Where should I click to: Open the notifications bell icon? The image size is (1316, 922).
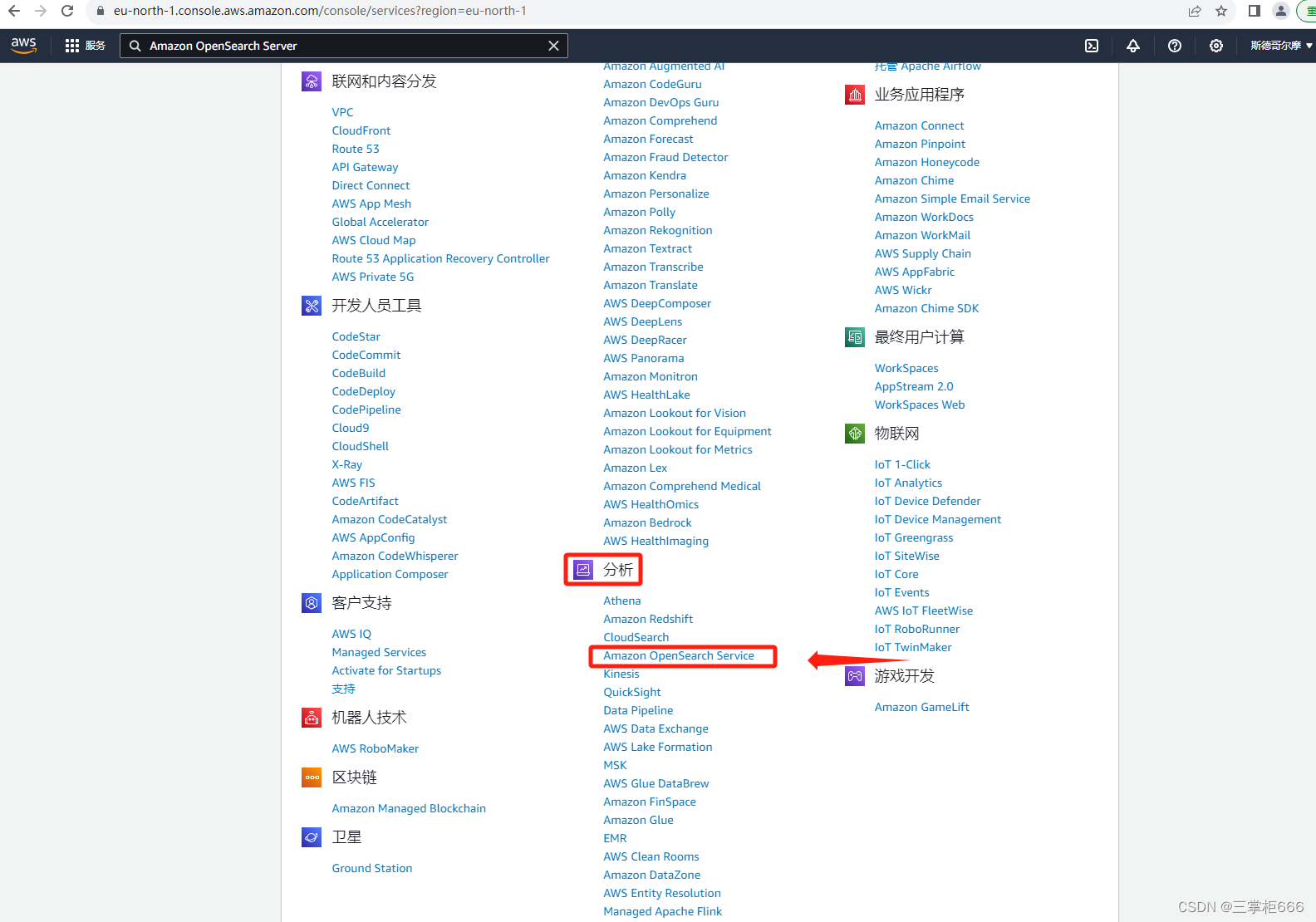click(x=1133, y=46)
